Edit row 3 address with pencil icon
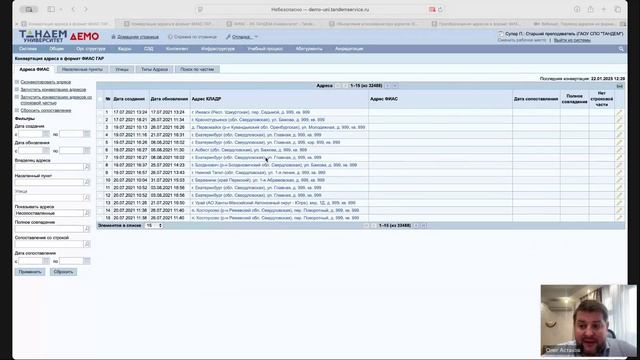This screenshot has height=360, width=640. [619, 127]
